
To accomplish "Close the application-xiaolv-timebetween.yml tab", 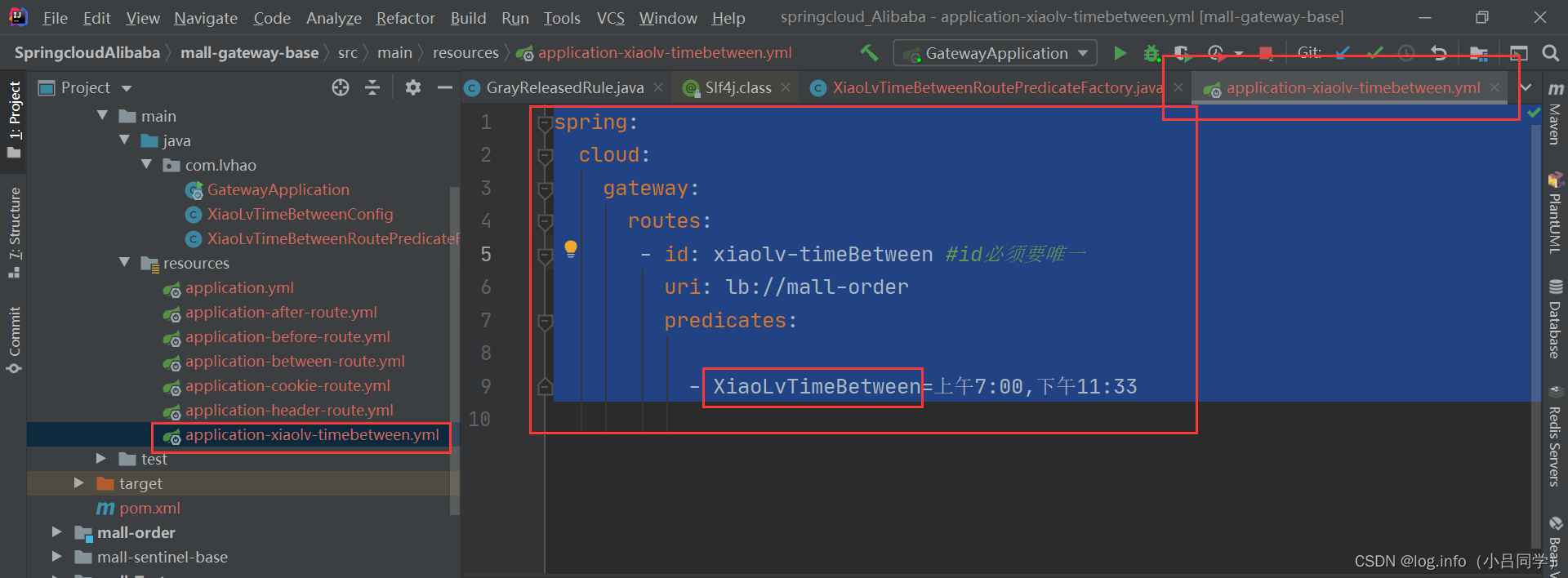I will point(1494,87).
